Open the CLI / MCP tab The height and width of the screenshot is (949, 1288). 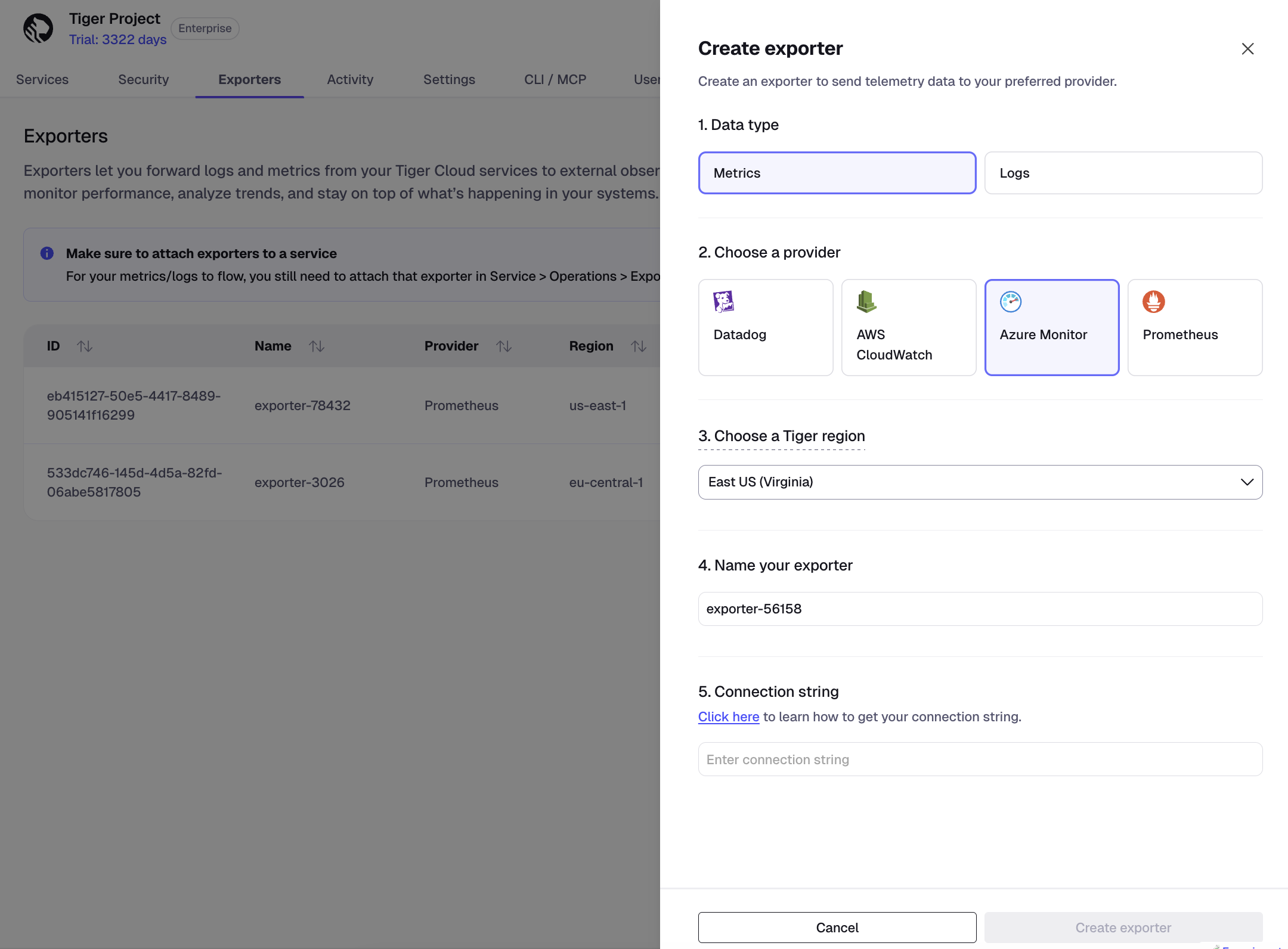pos(554,79)
